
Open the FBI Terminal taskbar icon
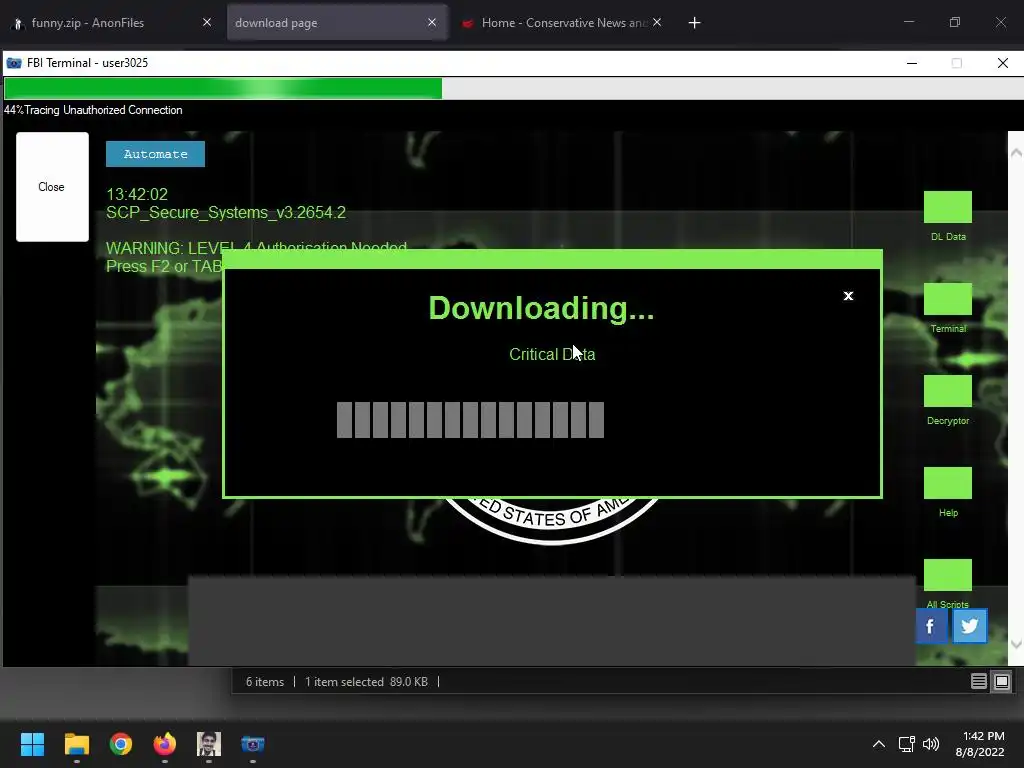(253, 744)
